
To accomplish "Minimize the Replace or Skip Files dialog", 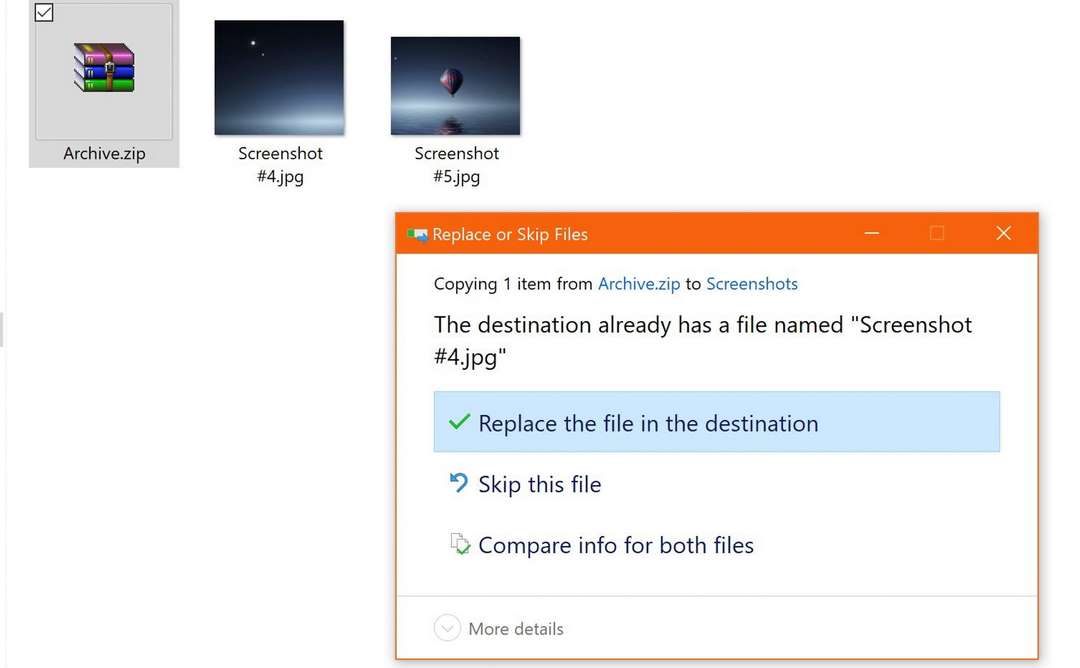I will pyautogui.click(x=872, y=233).
